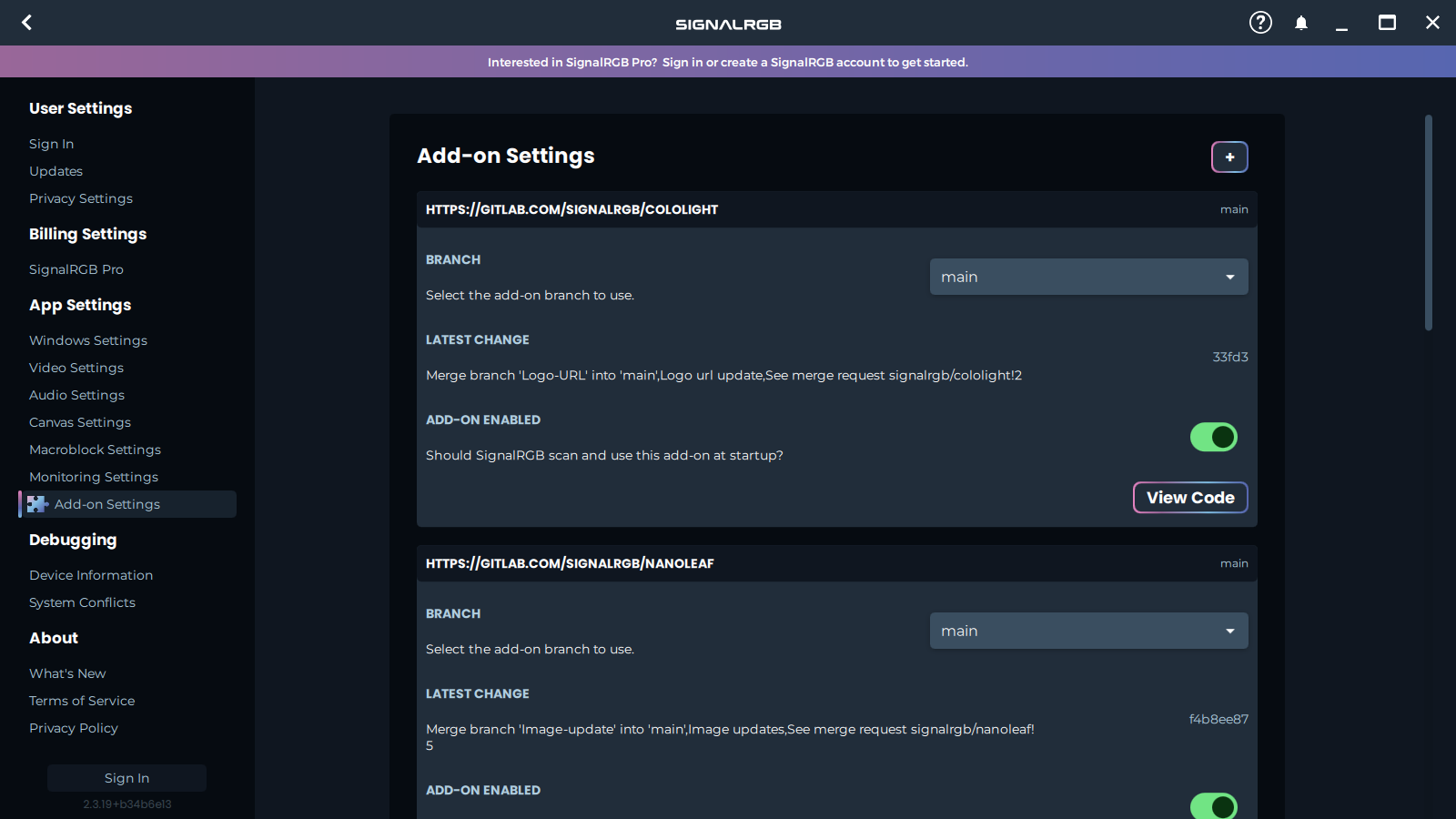
Task: Open the Nanoleaf branch dropdown
Action: coord(1088,631)
